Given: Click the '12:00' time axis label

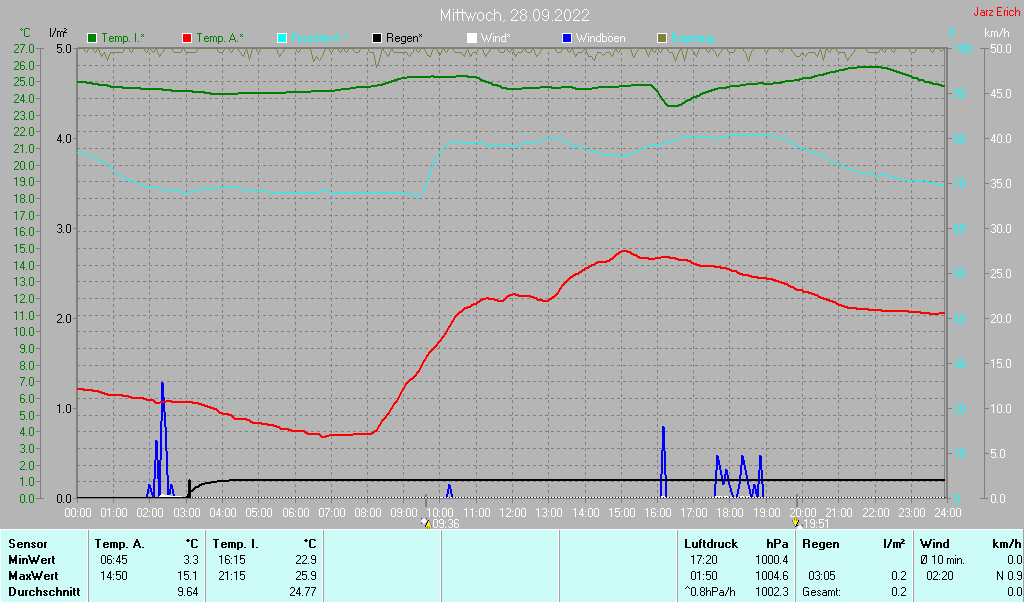Looking at the screenshot, I should [x=512, y=513].
